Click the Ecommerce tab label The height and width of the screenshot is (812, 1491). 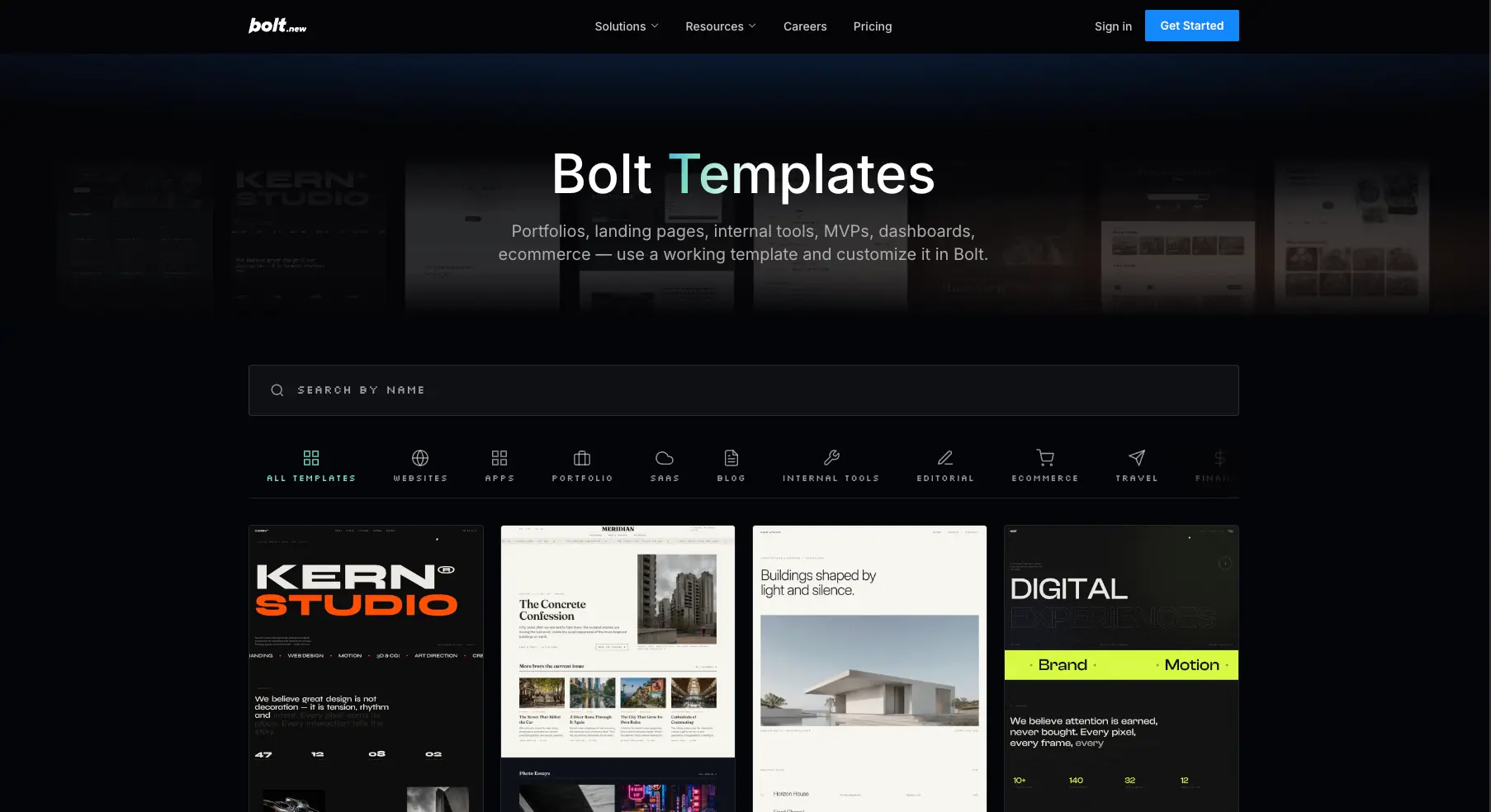coord(1045,479)
